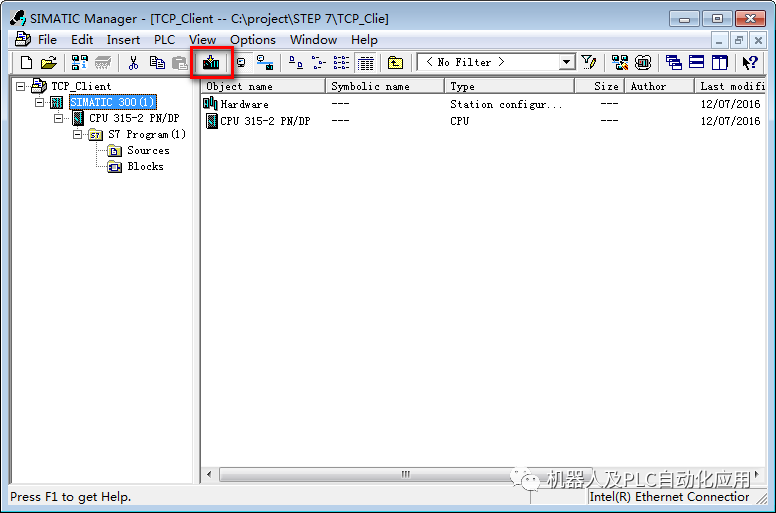This screenshot has height=513, width=776.
Task: Open Configure Network icon in toolbar
Action: coord(620,62)
